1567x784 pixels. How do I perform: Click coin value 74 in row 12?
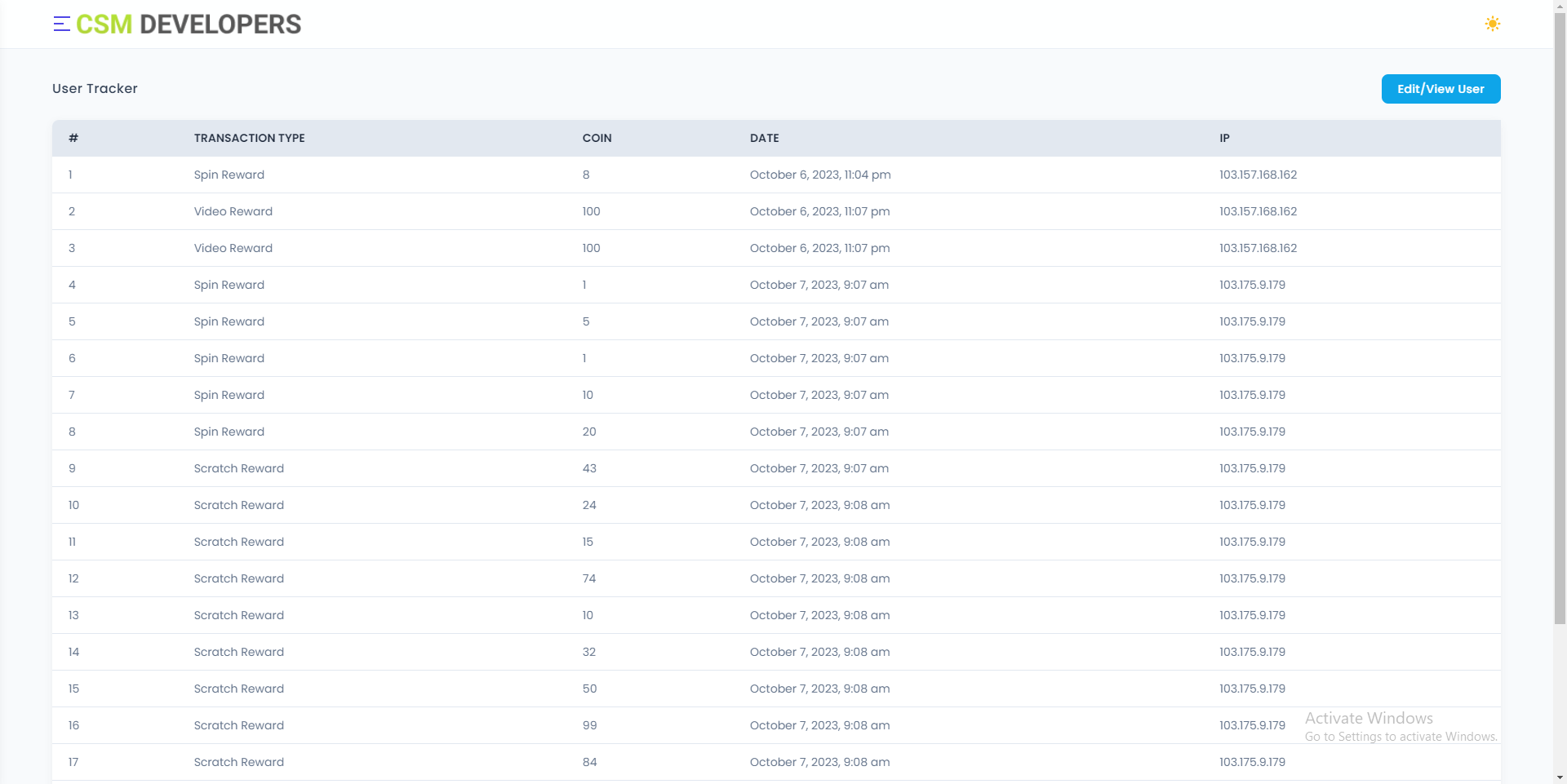[x=589, y=578]
